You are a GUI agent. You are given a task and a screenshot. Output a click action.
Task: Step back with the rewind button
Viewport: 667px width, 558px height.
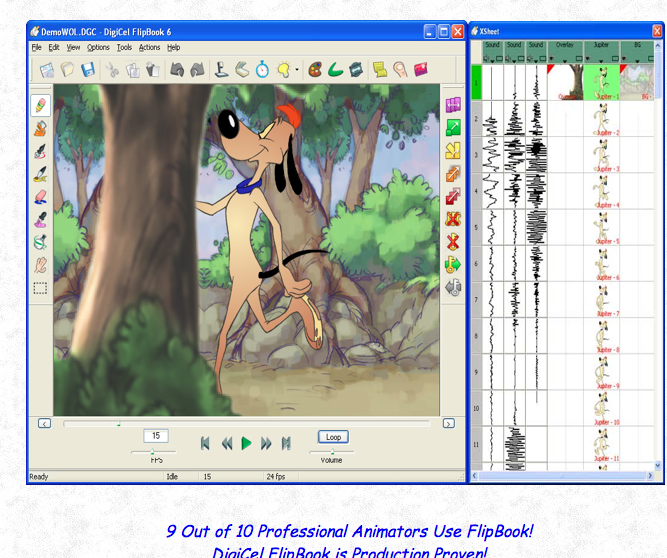pos(227,444)
